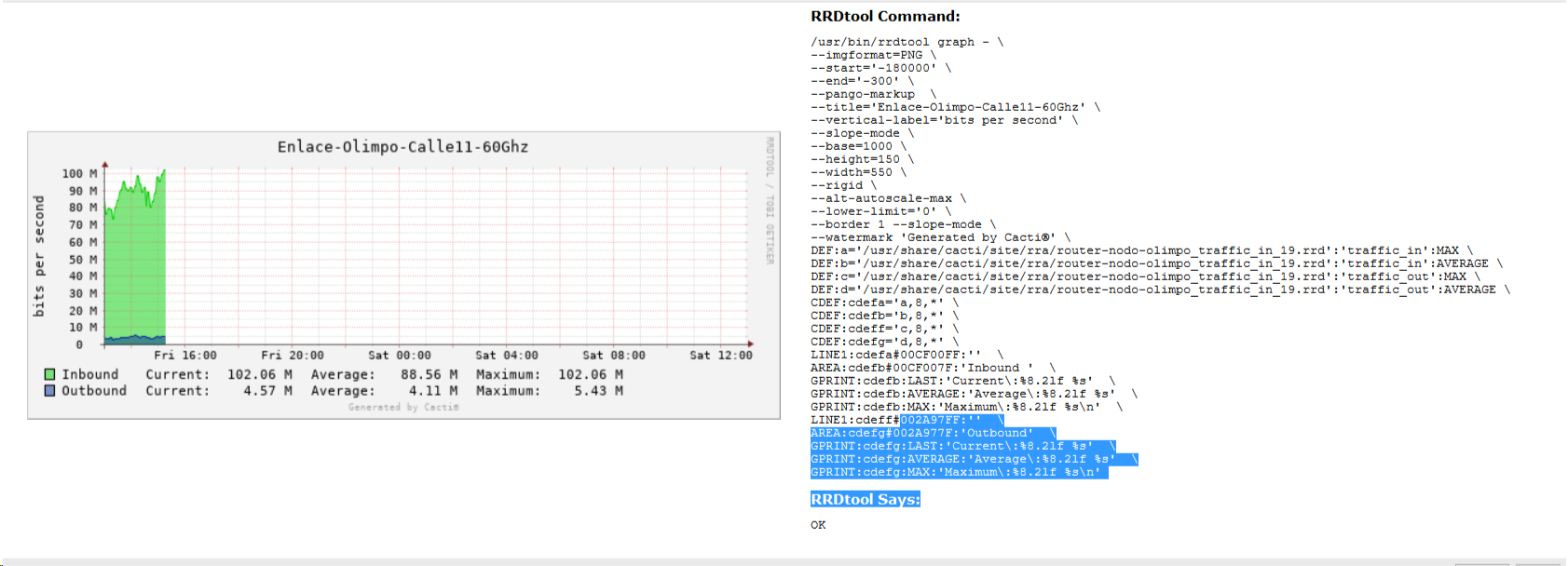
Task: Click the "CDEF:cdefa='a,8,*'" line
Action: pos(885,303)
